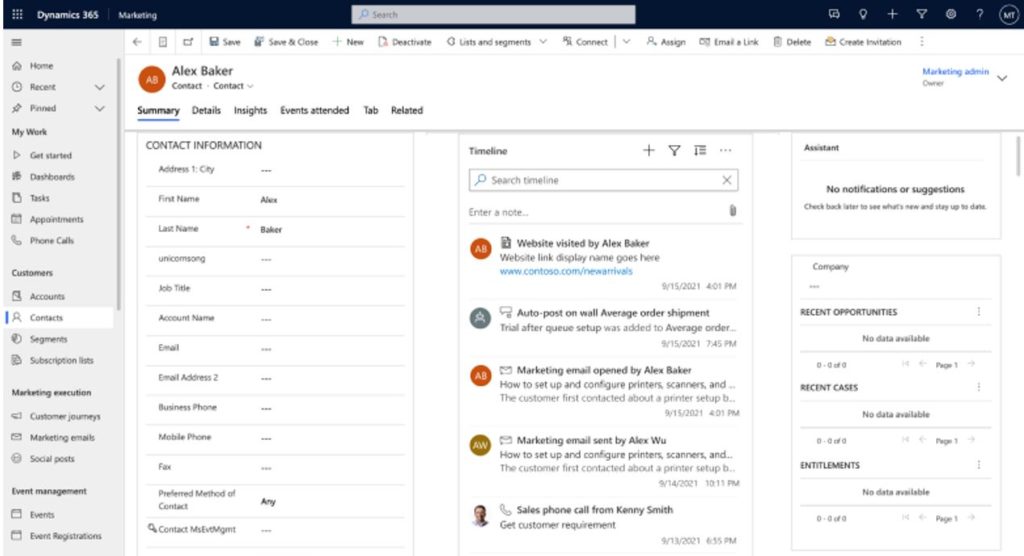Open Entitlements more options
This screenshot has width=1024, height=556.
(x=978, y=465)
